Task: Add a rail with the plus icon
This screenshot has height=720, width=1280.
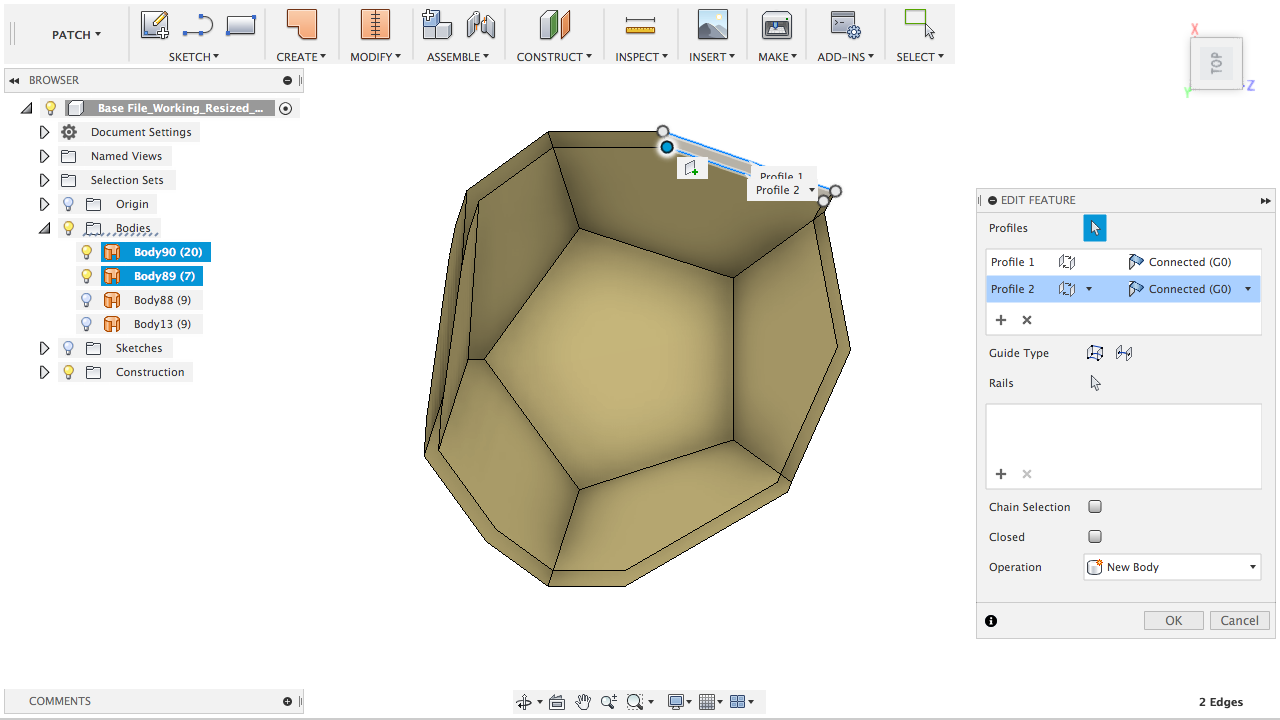Action: click(1001, 474)
